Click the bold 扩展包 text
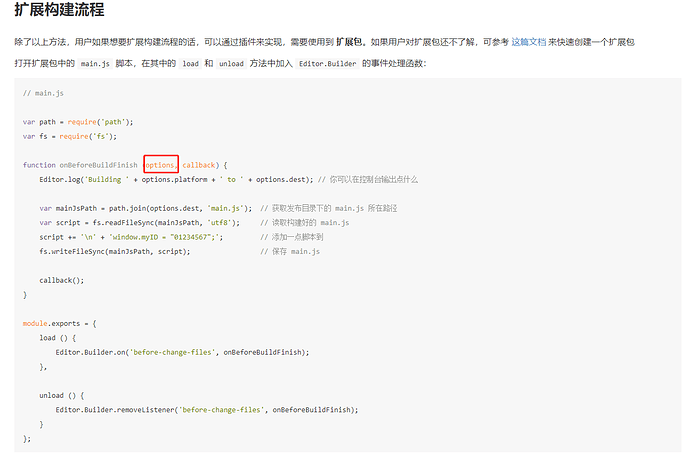This screenshot has width=690, height=457. tap(349, 42)
